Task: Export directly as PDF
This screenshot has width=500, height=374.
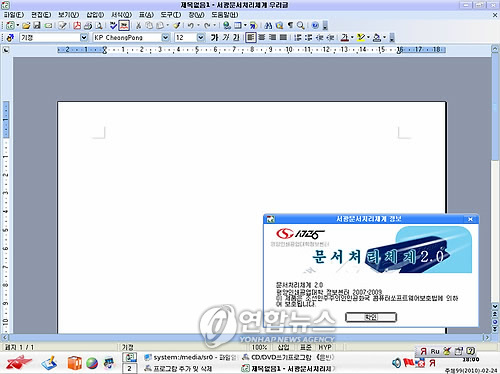Action: (77, 26)
